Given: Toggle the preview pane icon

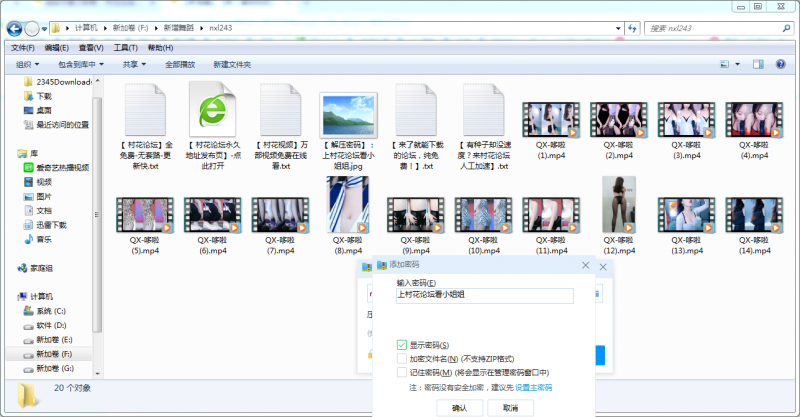Looking at the screenshot, I should (x=760, y=65).
